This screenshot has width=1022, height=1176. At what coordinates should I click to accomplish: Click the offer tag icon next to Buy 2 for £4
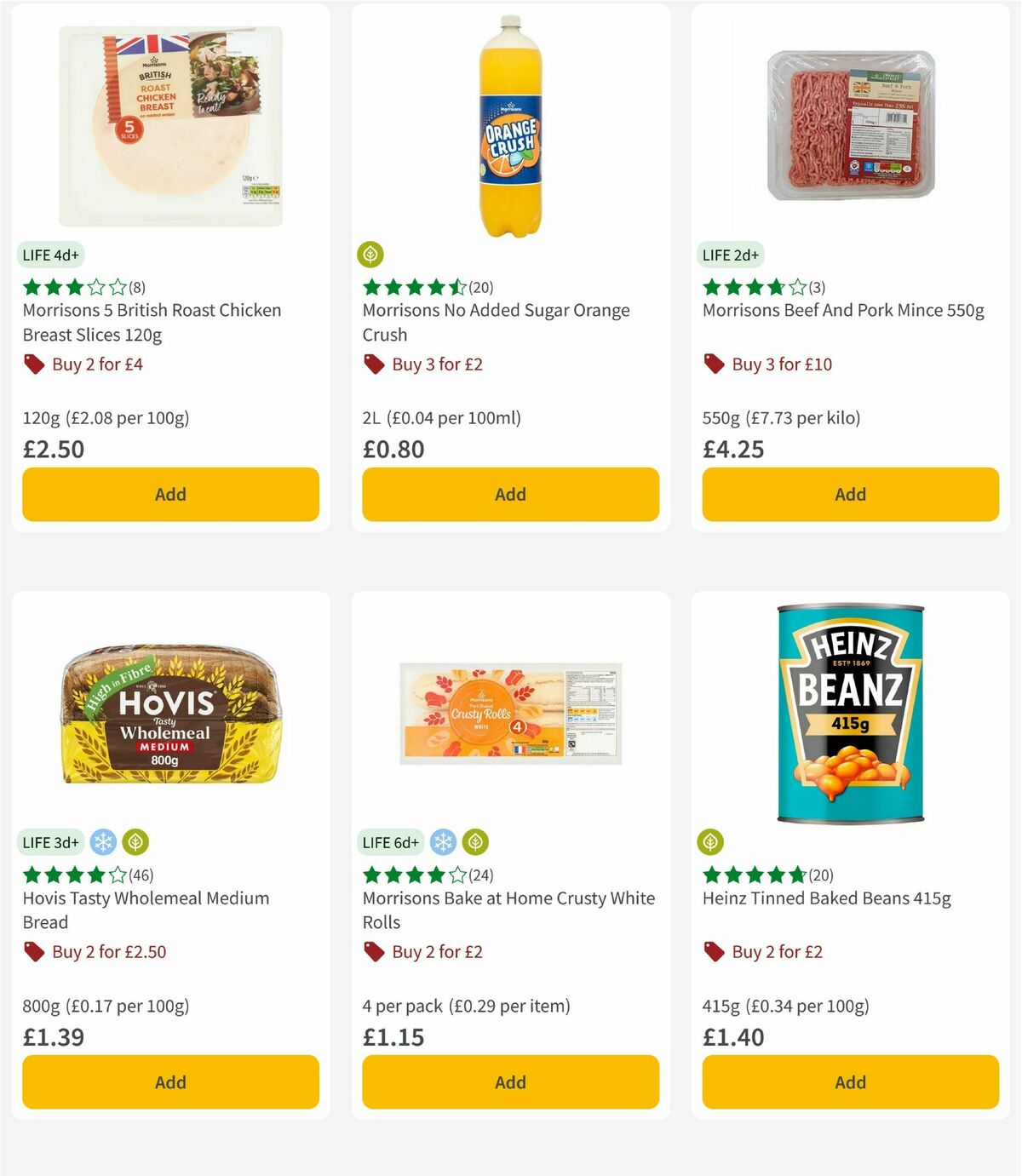tap(34, 364)
